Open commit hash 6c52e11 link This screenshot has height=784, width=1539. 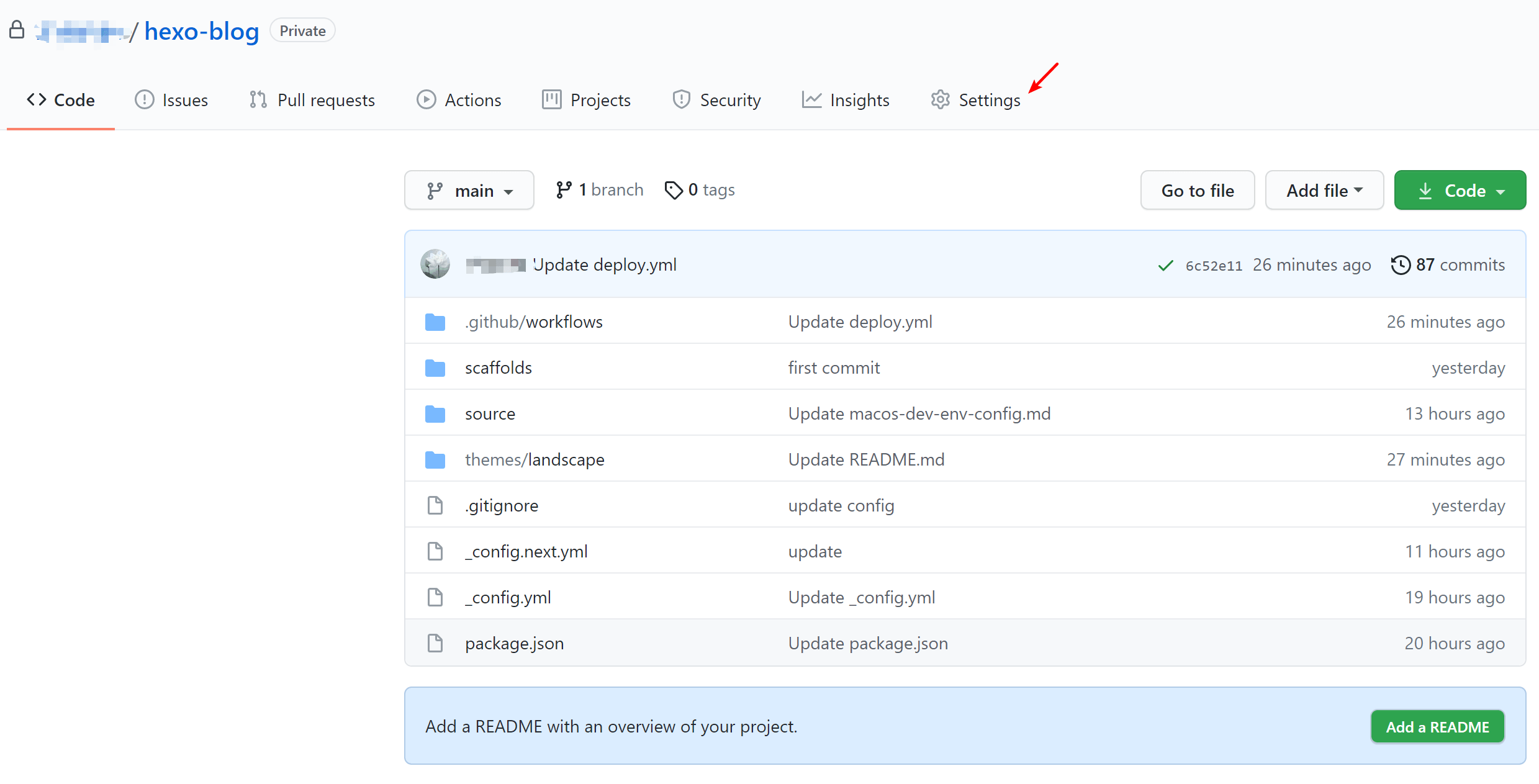pyautogui.click(x=1214, y=266)
